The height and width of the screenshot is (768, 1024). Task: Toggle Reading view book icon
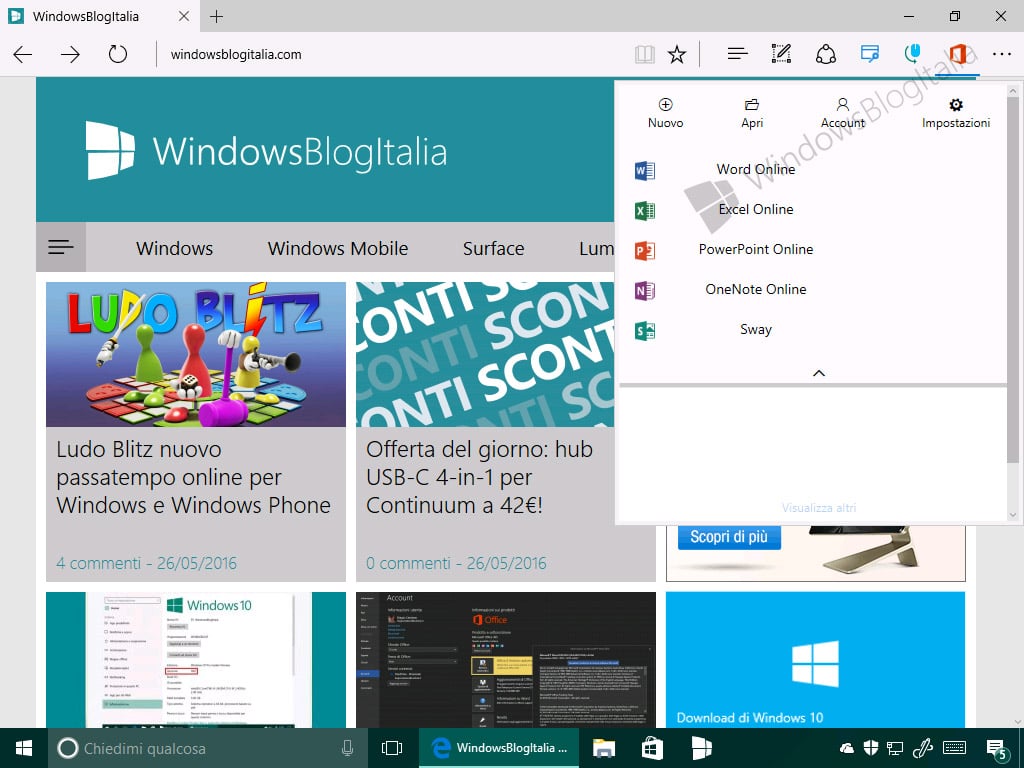(x=645, y=54)
